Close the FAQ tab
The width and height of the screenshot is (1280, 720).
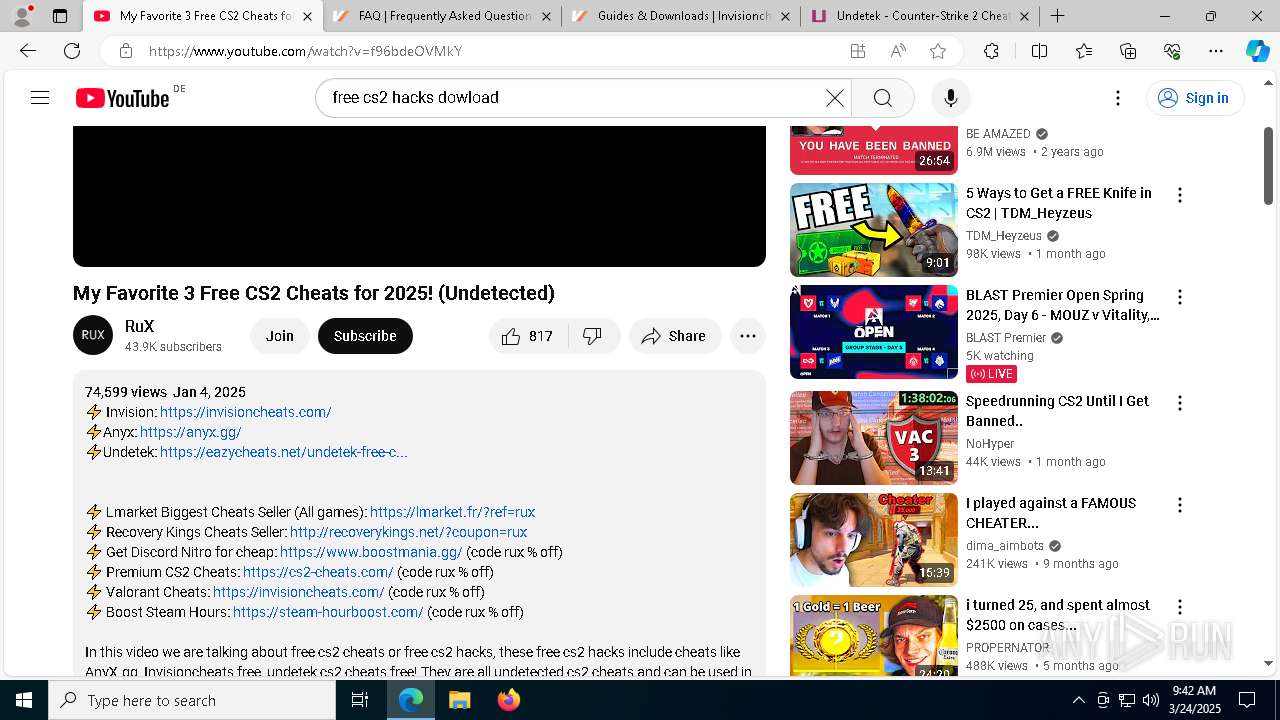546,16
